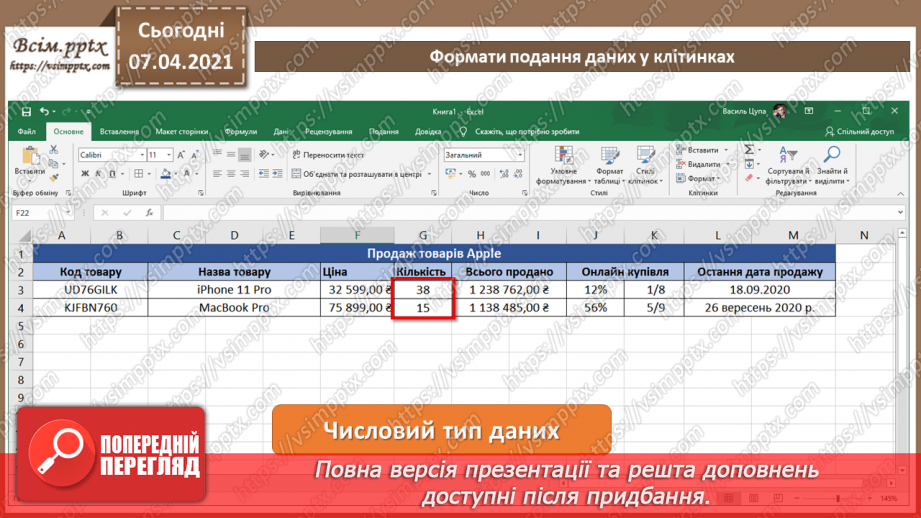Switch to the Вставлення tab
This screenshot has width=921, height=518.
119,132
